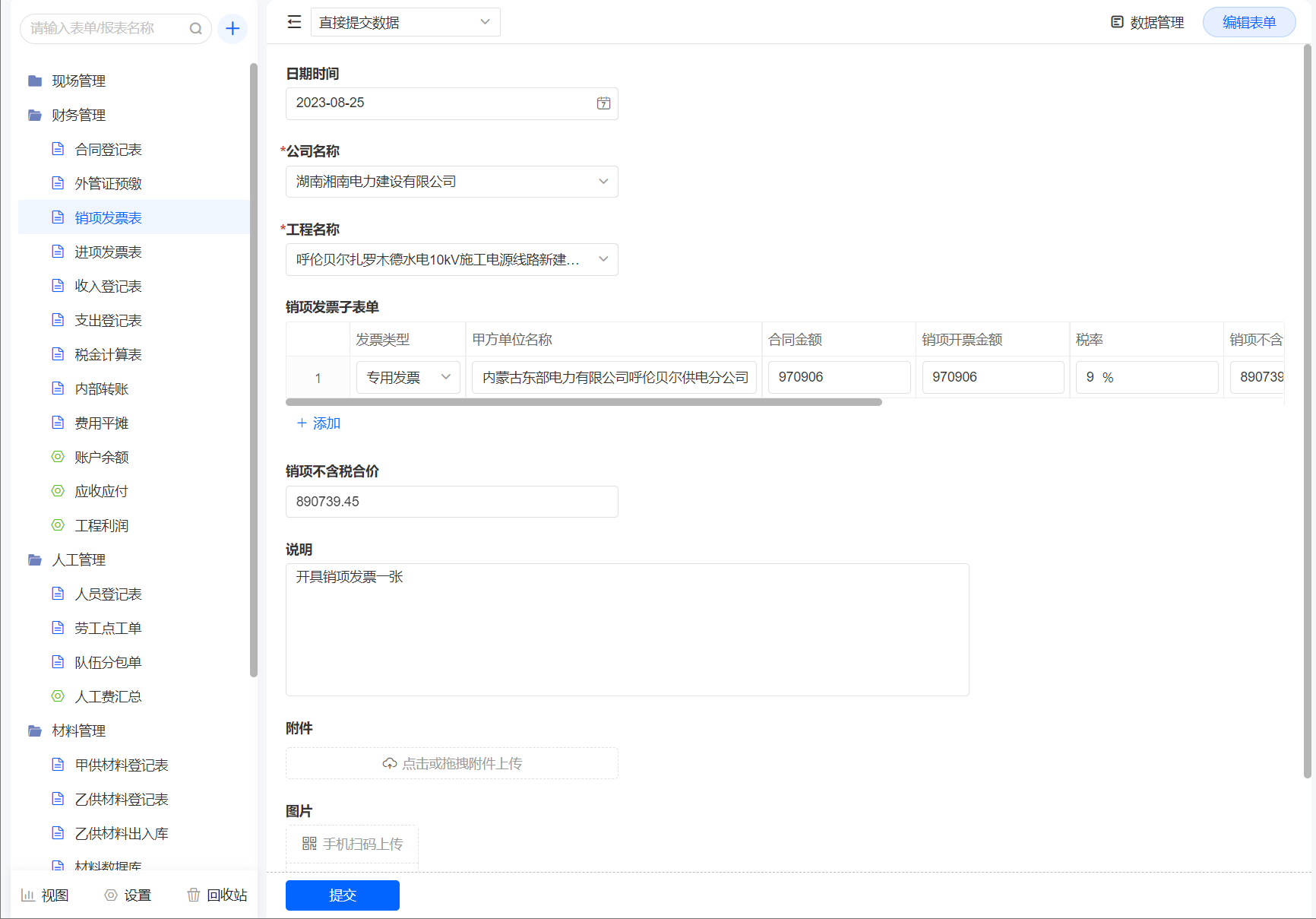Collapse the 财务管理 folder
This screenshot has height=919, width=1316.
coord(78,115)
